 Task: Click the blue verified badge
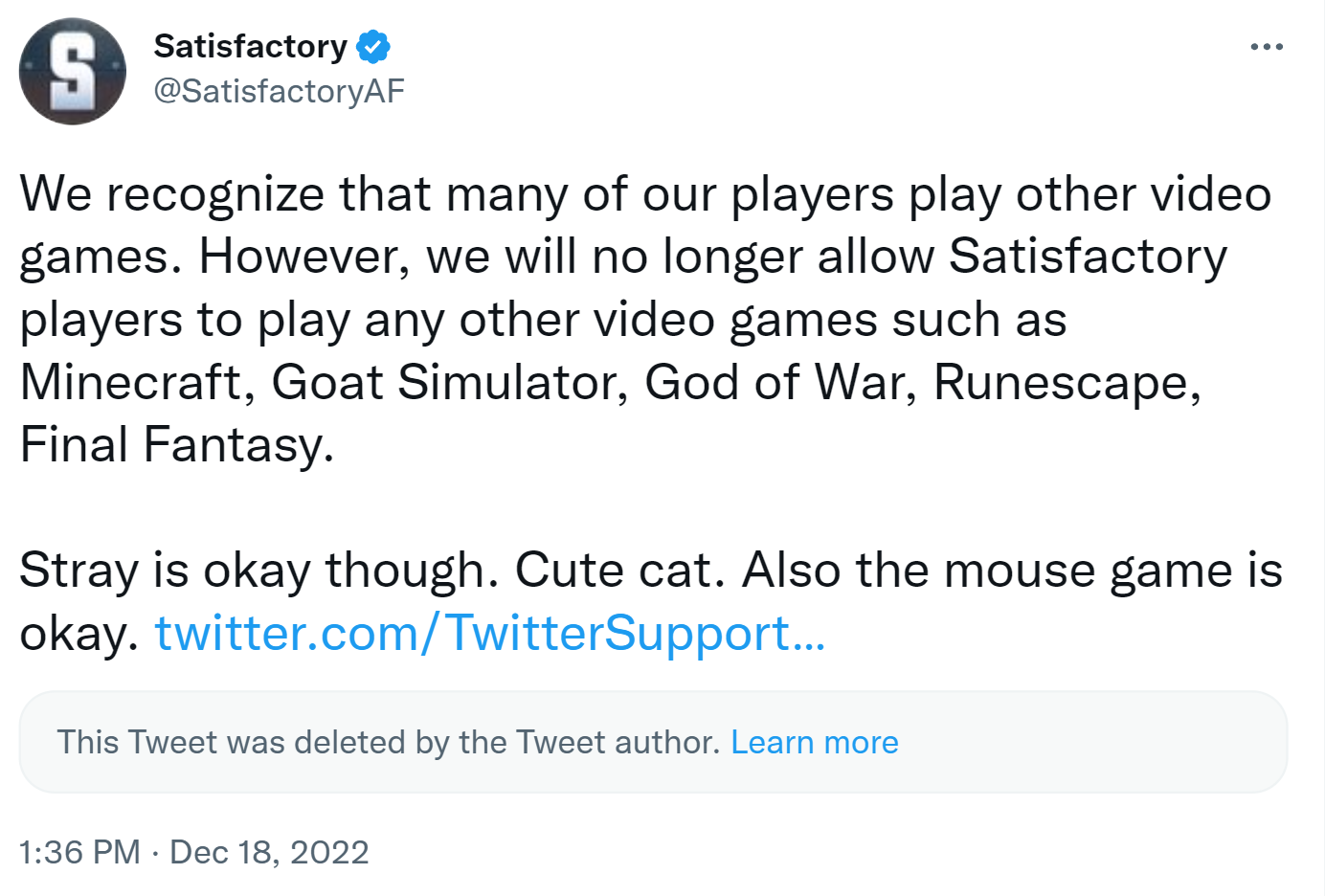(373, 46)
